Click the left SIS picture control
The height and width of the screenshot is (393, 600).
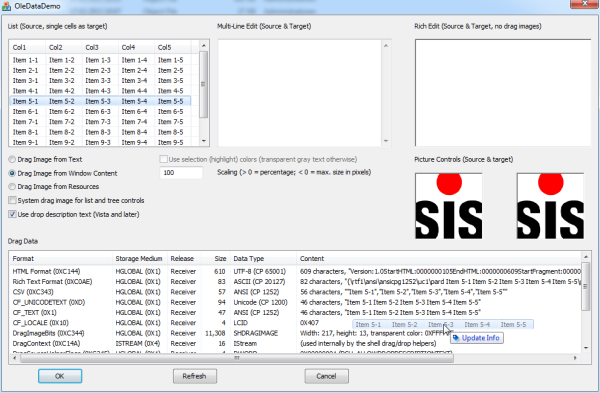448,206
